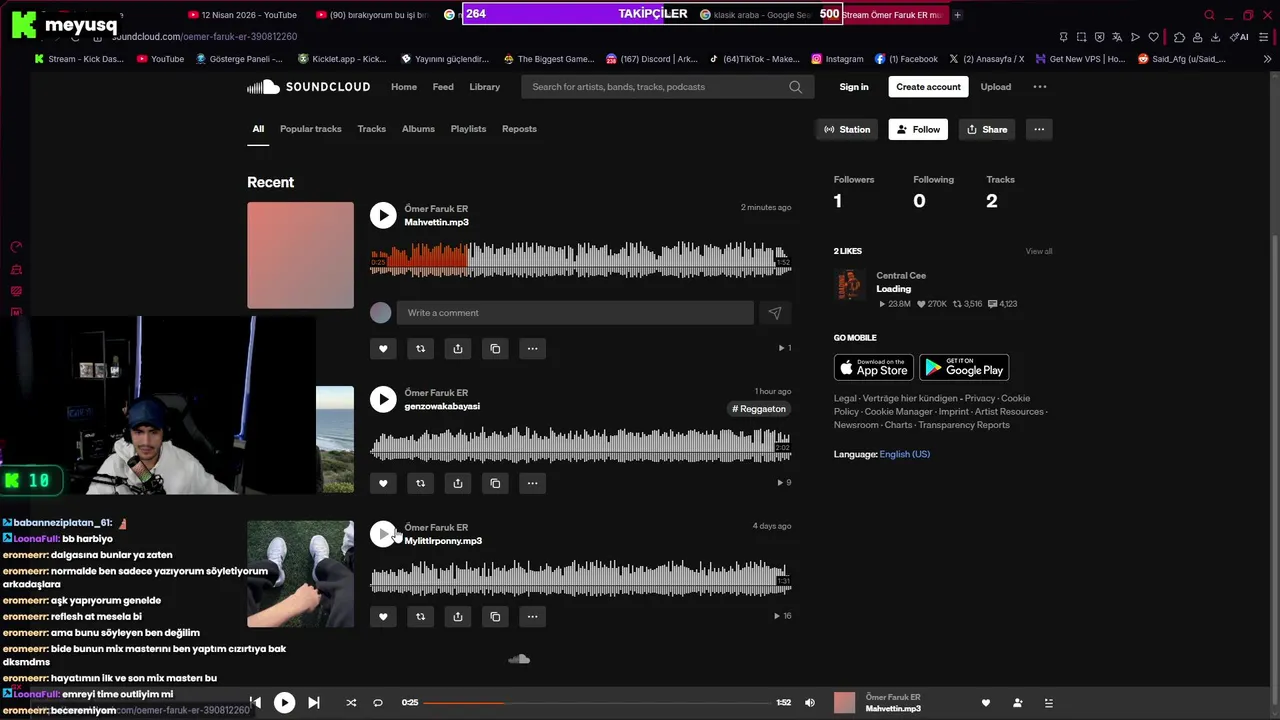
Task: Copy link of Mylittlrponny.mp3 track
Action: tap(495, 616)
